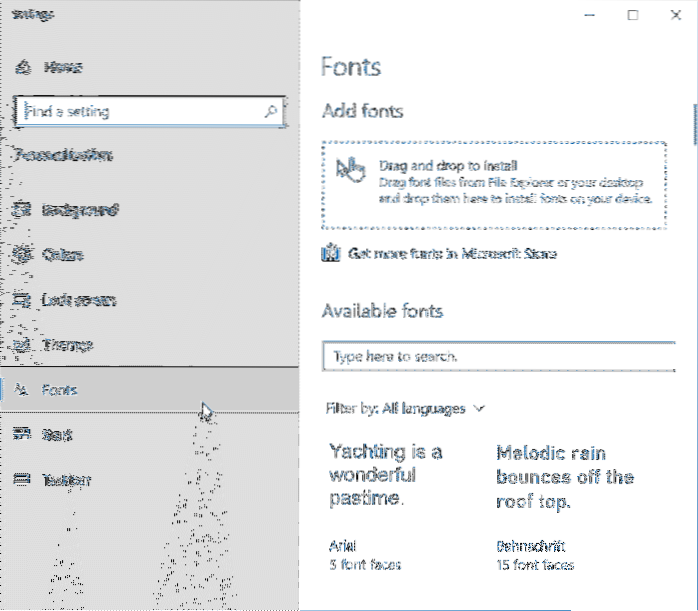Open the Bahnschrift font preview tile

(565, 505)
